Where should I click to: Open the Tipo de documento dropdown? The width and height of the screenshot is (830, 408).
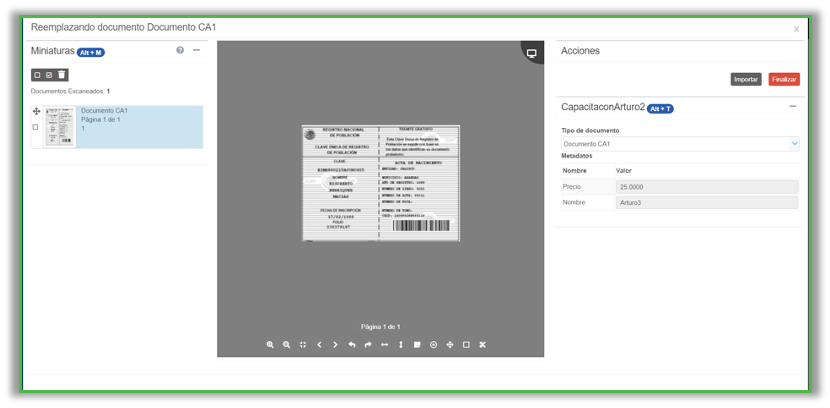point(680,144)
